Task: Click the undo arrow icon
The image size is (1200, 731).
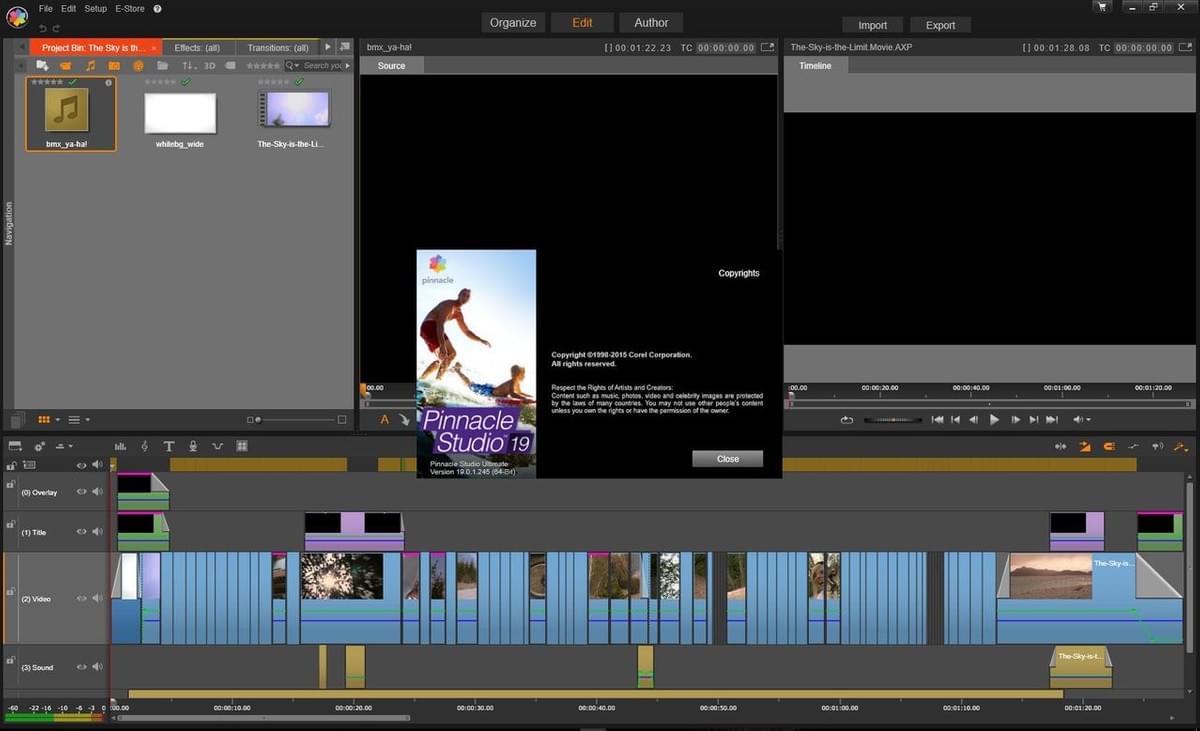Action: 42,27
